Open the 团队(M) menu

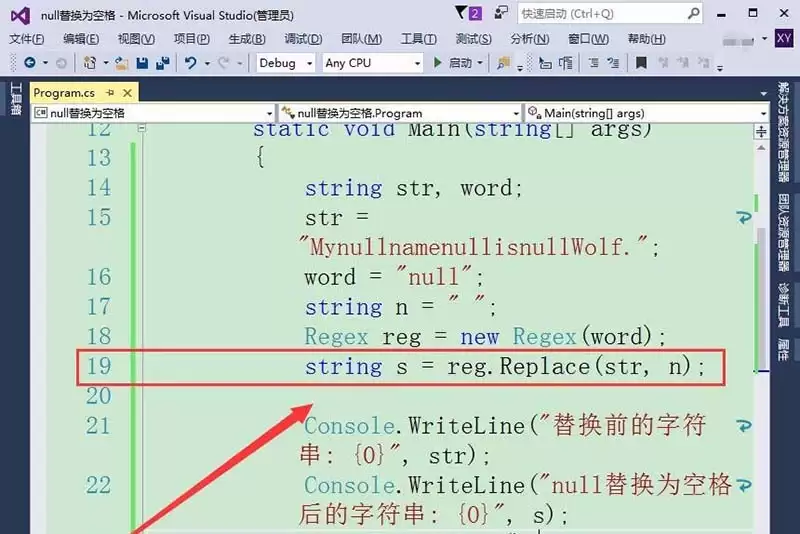click(362, 39)
